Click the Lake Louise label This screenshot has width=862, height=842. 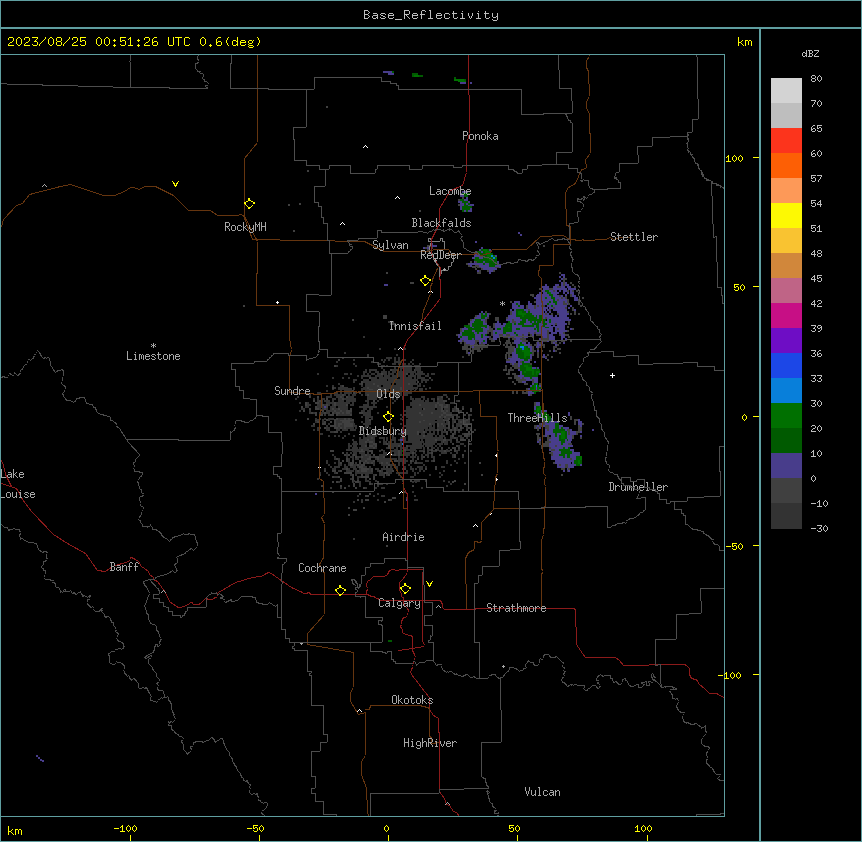tap(18, 484)
